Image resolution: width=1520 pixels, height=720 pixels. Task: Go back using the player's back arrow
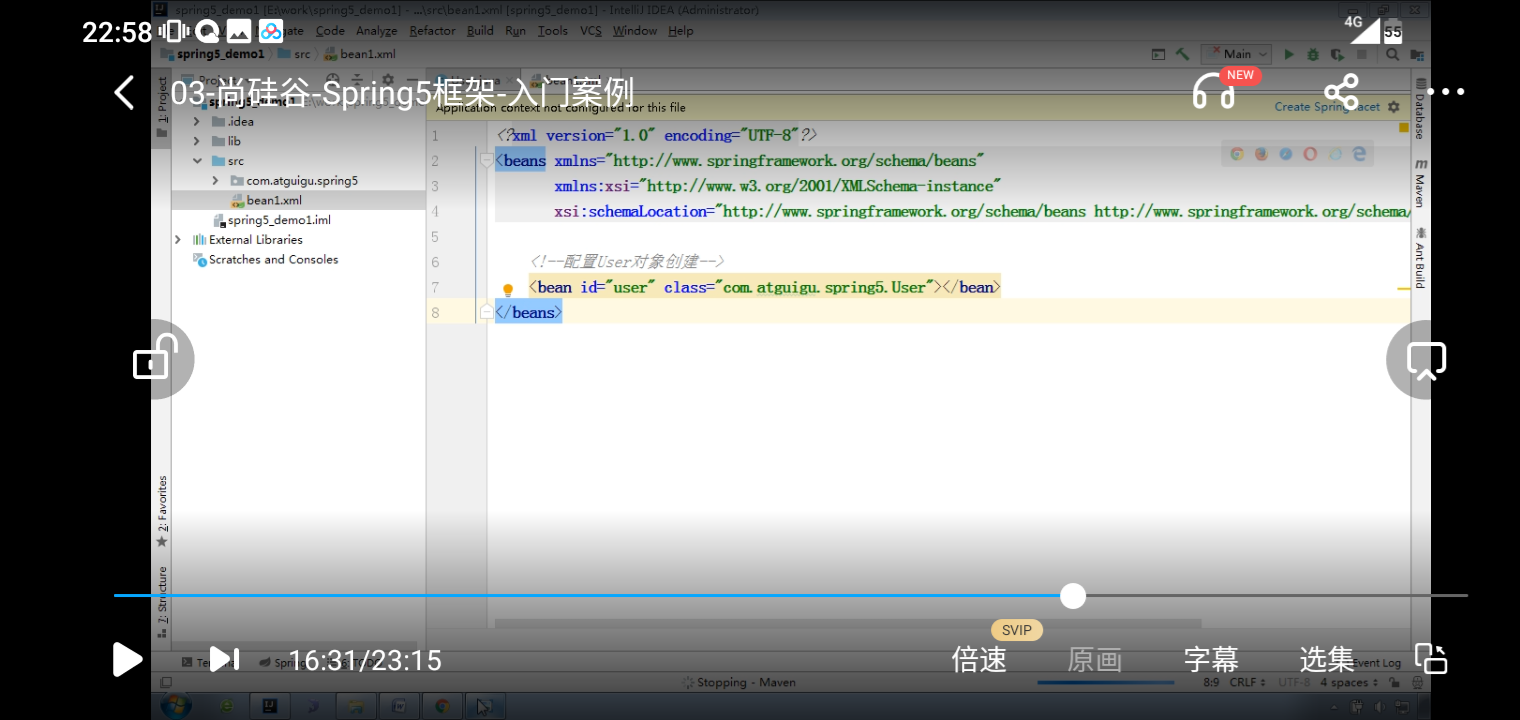124,93
